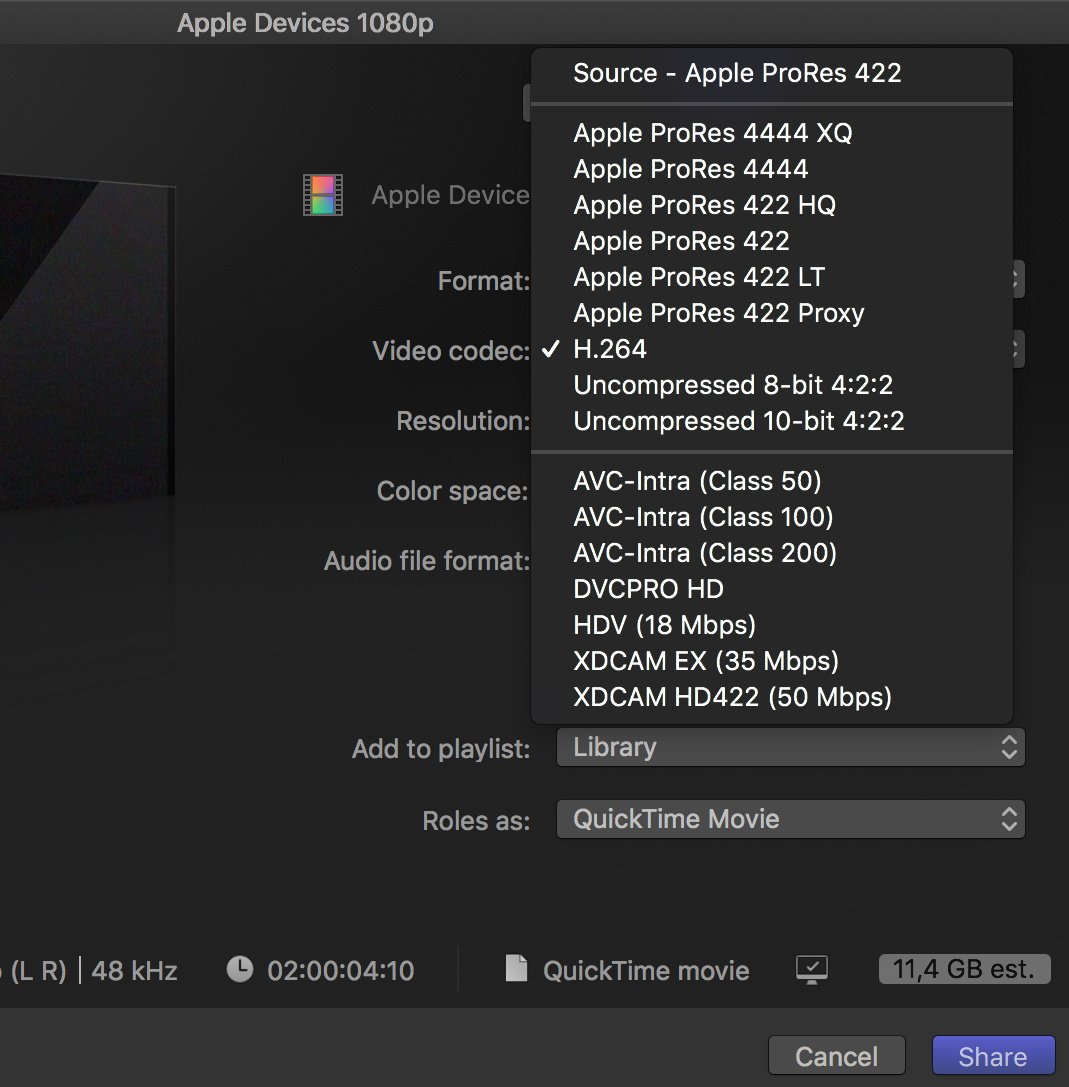1069x1087 pixels.
Task: Select the plain Apple ProRes 4444 option
Action: 772,168
